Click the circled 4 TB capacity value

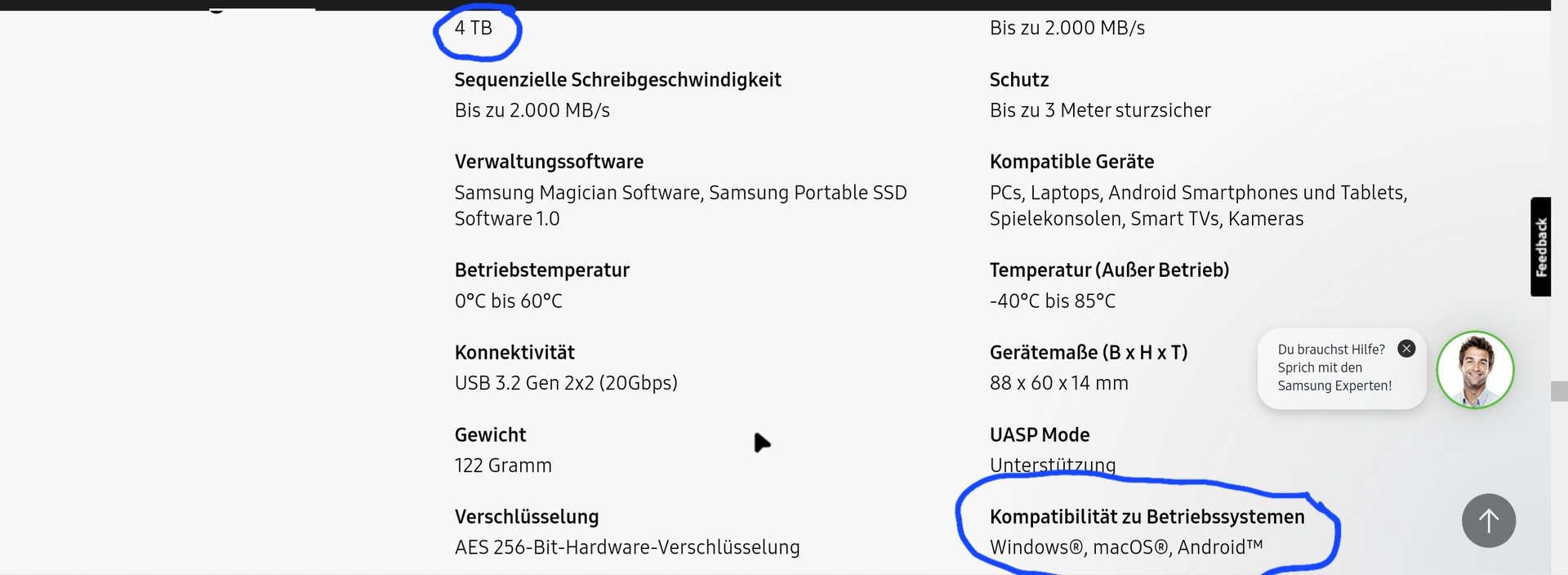474,29
